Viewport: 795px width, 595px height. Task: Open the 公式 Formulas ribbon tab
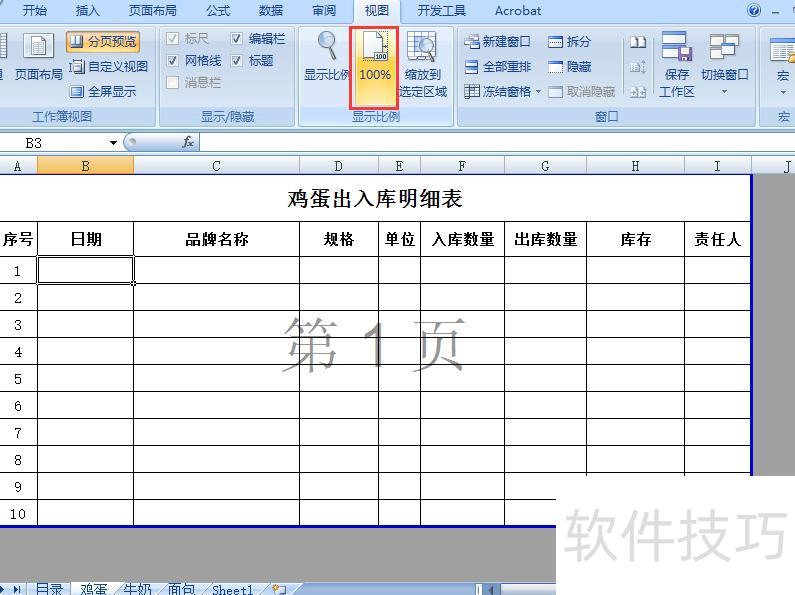[x=218, y=11]
